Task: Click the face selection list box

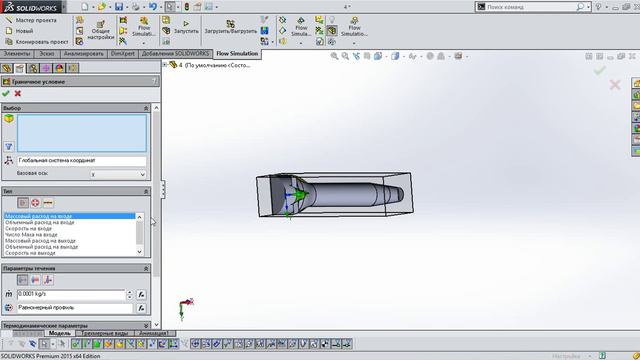Action: (x=82, y=133)
